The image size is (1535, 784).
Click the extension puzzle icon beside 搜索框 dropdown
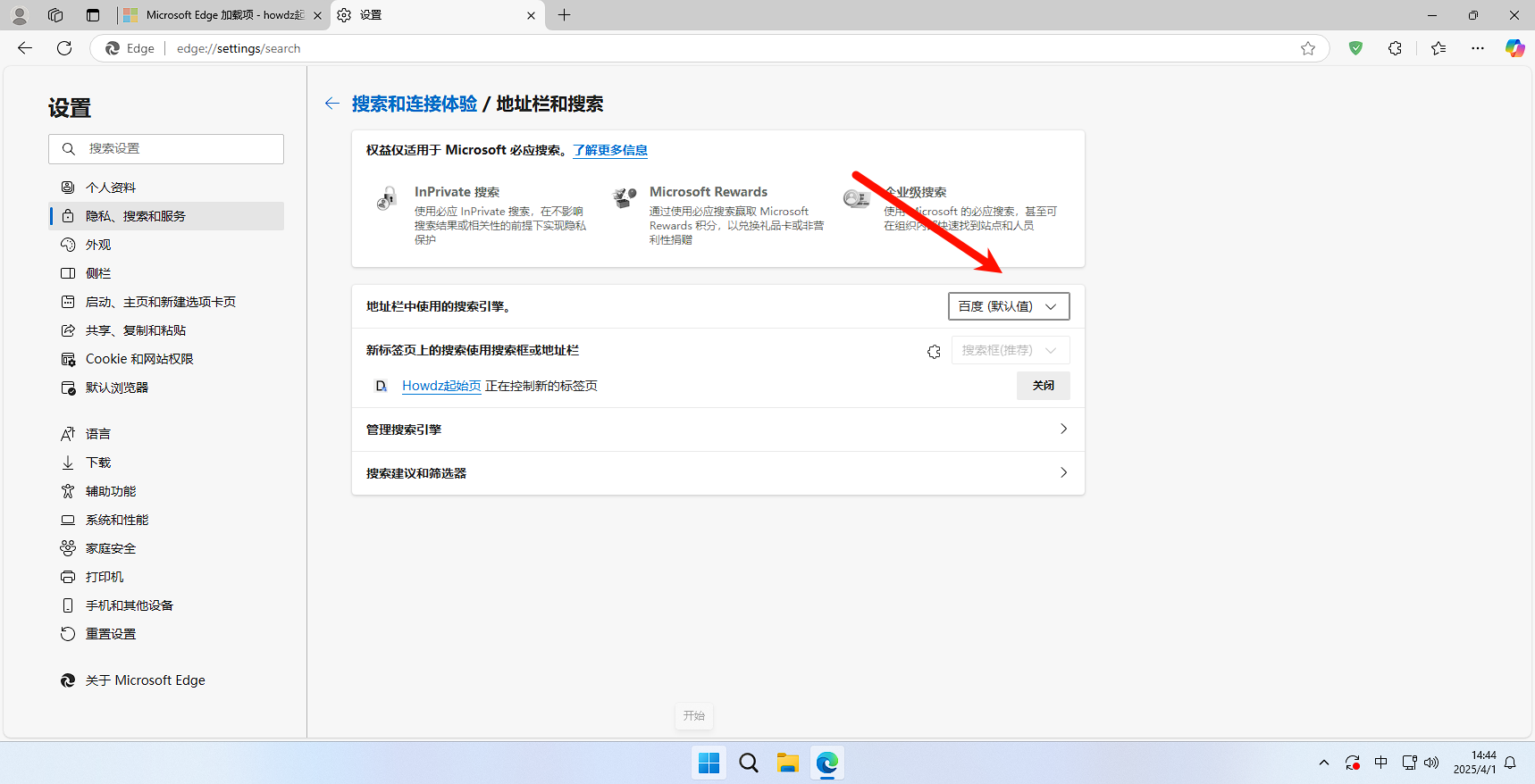point(934,351)
